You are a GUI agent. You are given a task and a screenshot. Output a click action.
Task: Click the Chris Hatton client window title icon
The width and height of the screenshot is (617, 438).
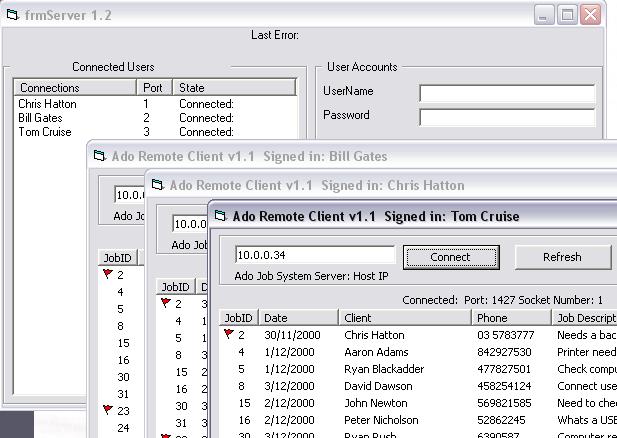[158, 185]
